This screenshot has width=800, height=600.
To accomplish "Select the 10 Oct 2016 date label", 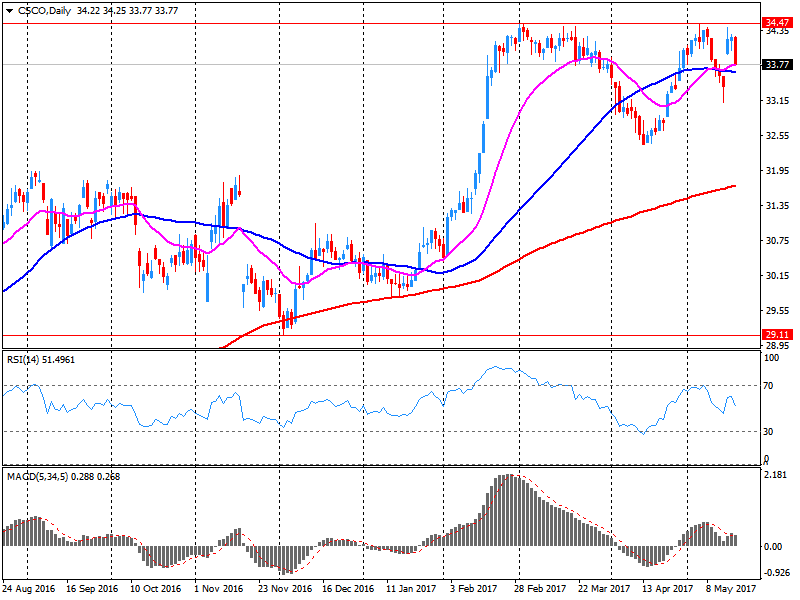I will tap(156, 589).
